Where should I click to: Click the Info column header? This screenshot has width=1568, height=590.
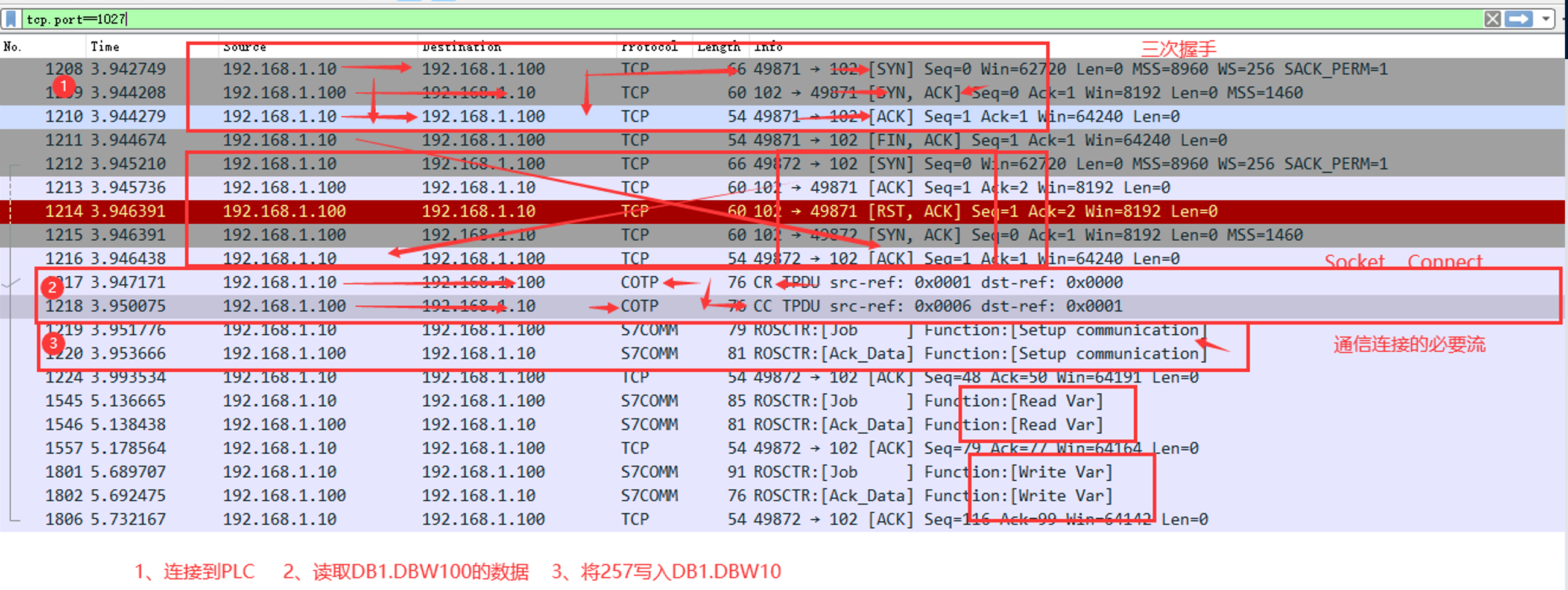point(768,47)
